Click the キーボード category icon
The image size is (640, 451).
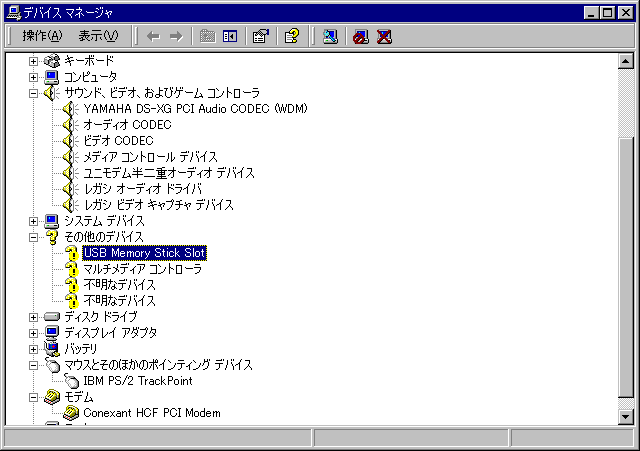coord(52,61)
